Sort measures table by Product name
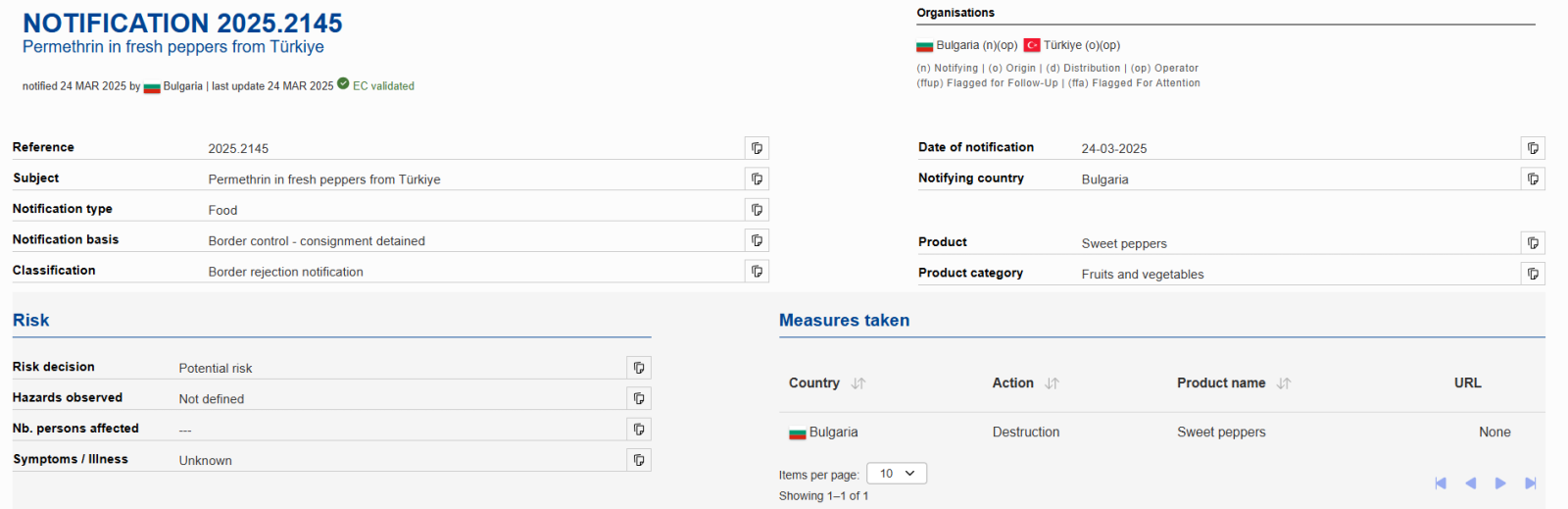 (x=1284, y=383)
